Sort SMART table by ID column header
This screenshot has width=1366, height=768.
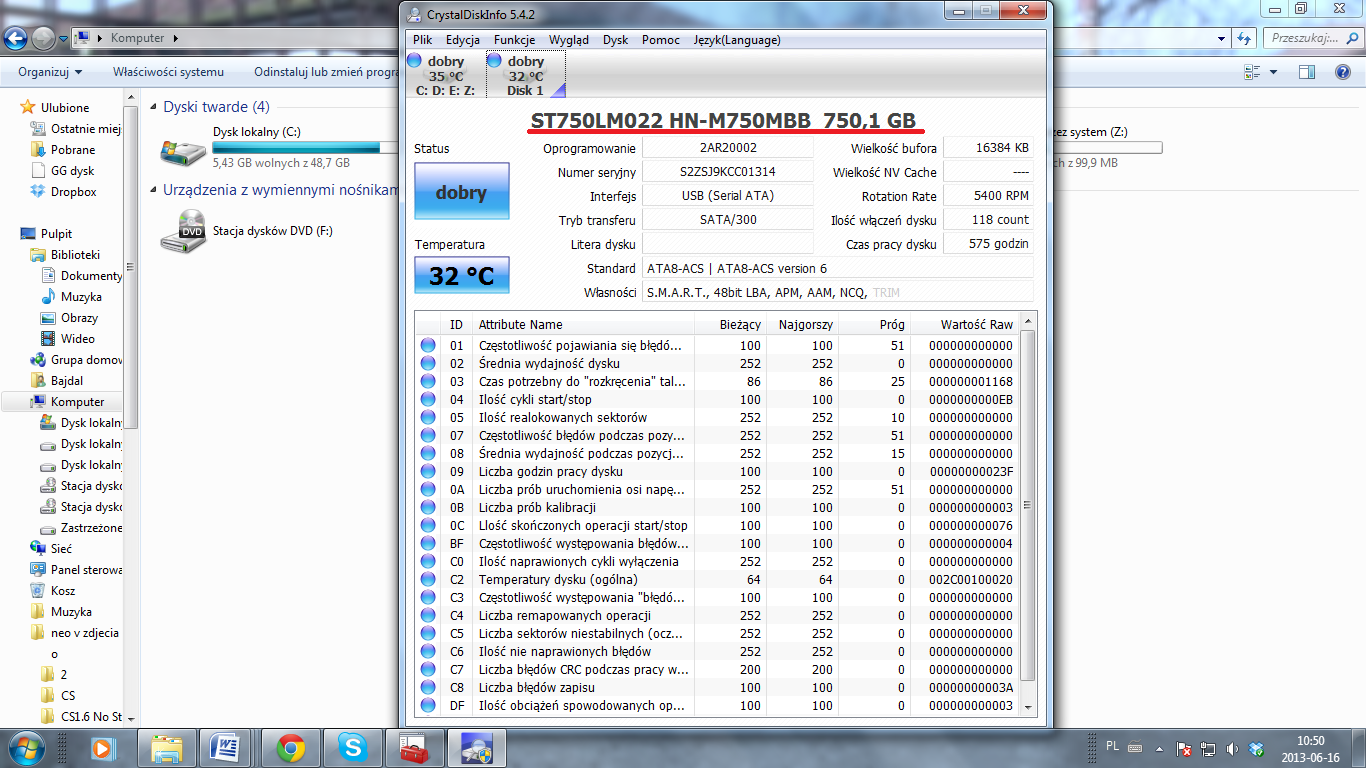(456, 324)
